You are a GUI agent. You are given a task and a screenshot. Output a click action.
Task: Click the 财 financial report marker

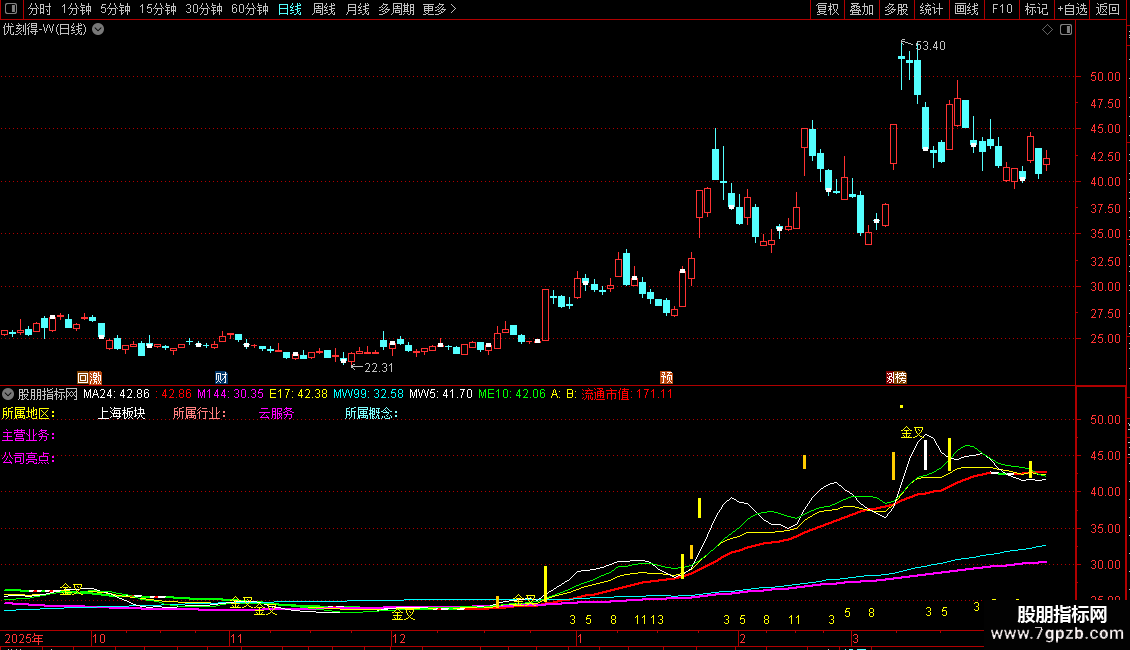coord(221,378)
